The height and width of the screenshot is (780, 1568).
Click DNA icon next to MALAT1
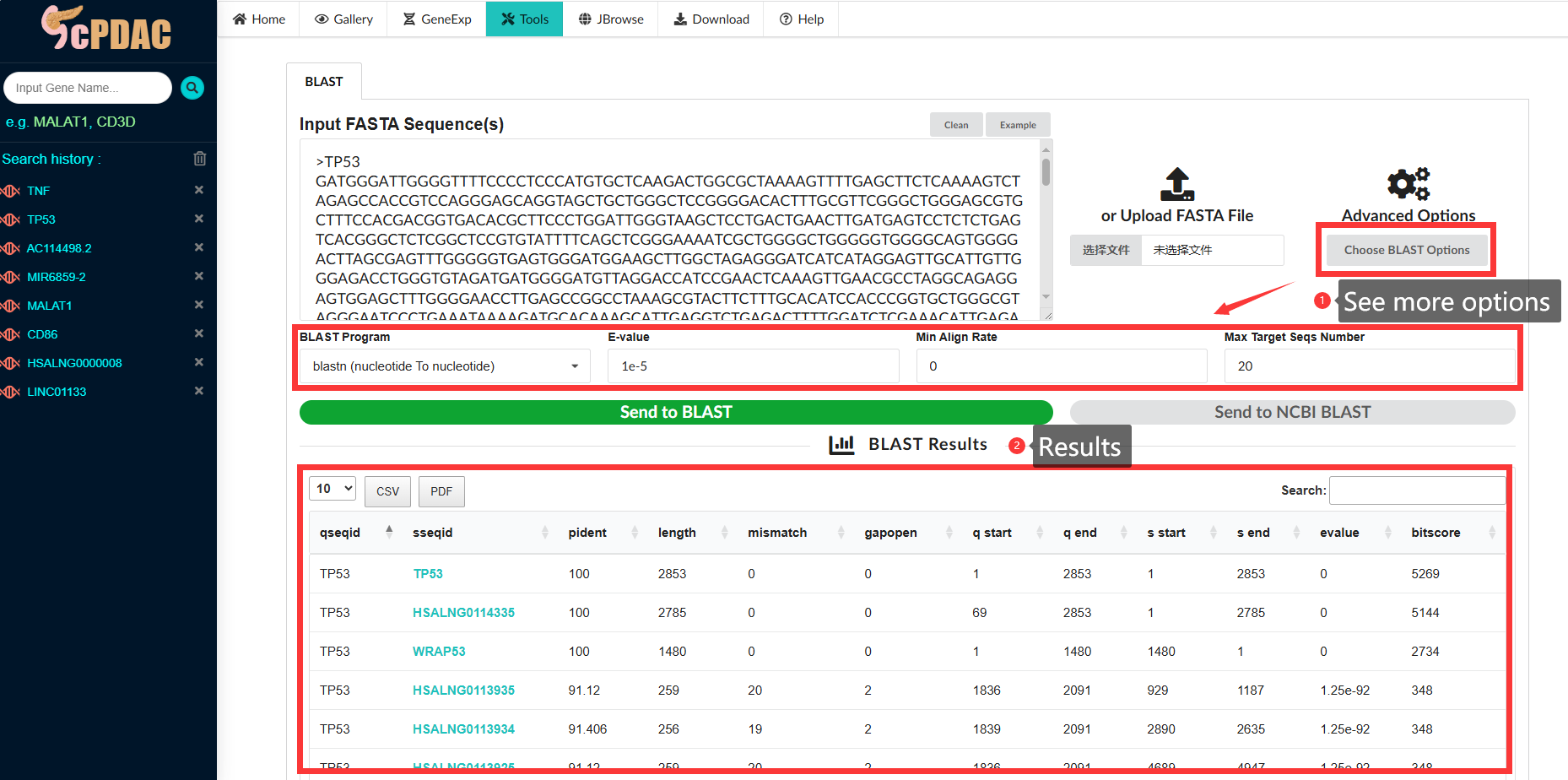click(10, 306)
